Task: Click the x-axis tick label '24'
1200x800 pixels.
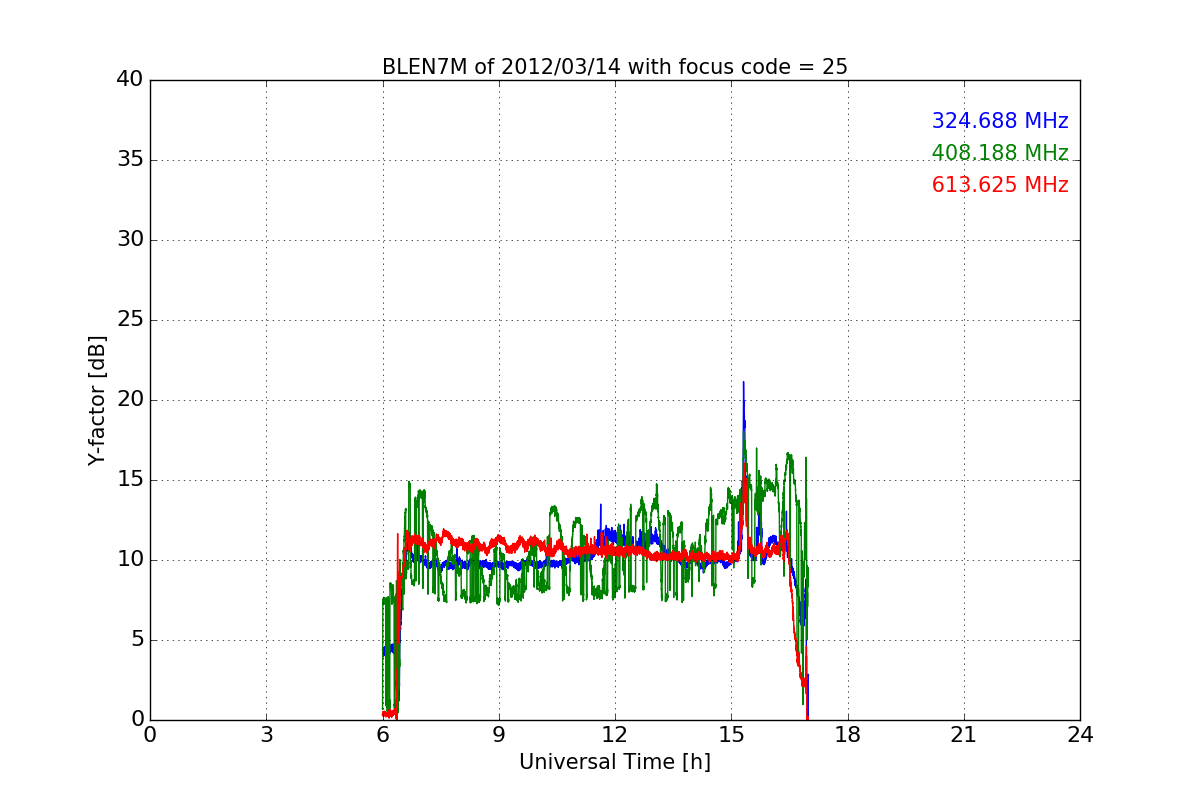Action: (x=1080, y=734)
